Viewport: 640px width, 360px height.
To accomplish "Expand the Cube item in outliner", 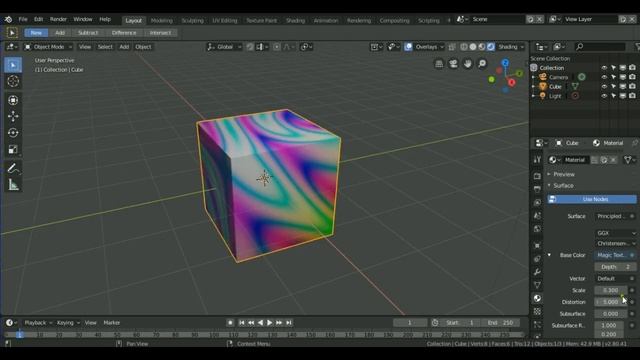I will click(533, 87).
